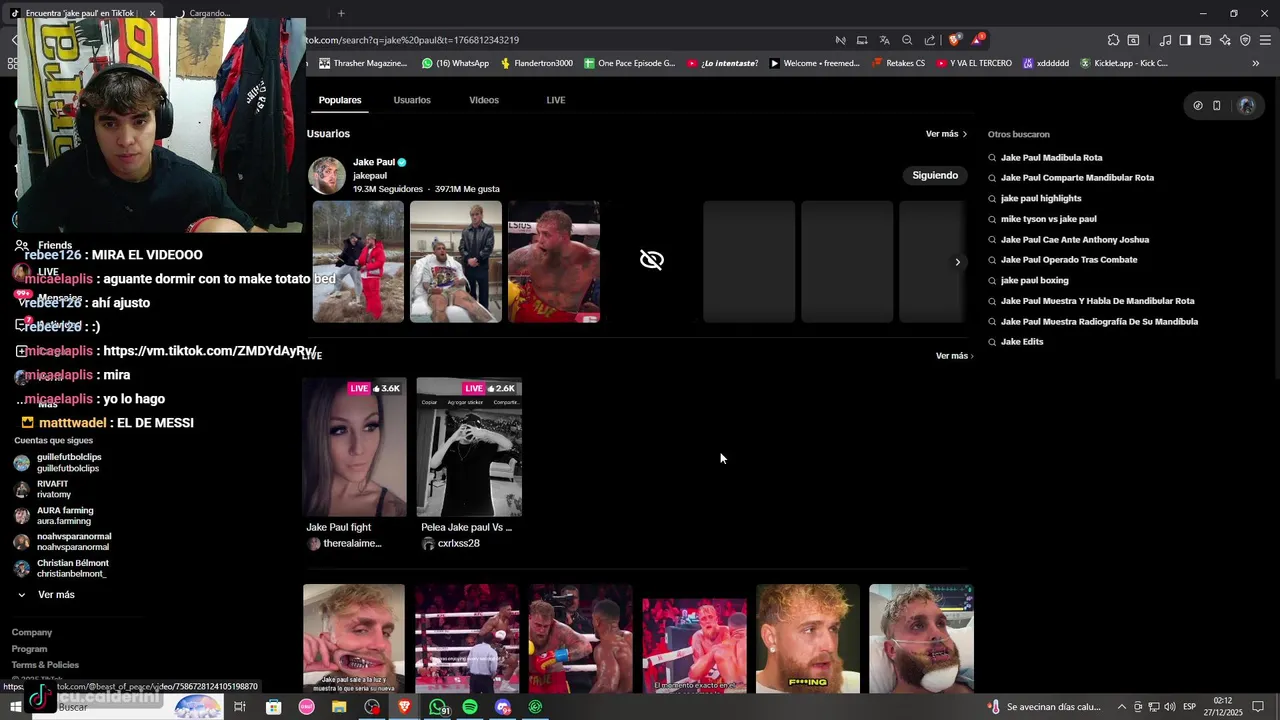Viewport: 1280px width, 720px height.
Task: Search suggestion Jake Paul Cae Ante Anthony Joshua
Action: pyautogui.click(x=1074, y=240)
